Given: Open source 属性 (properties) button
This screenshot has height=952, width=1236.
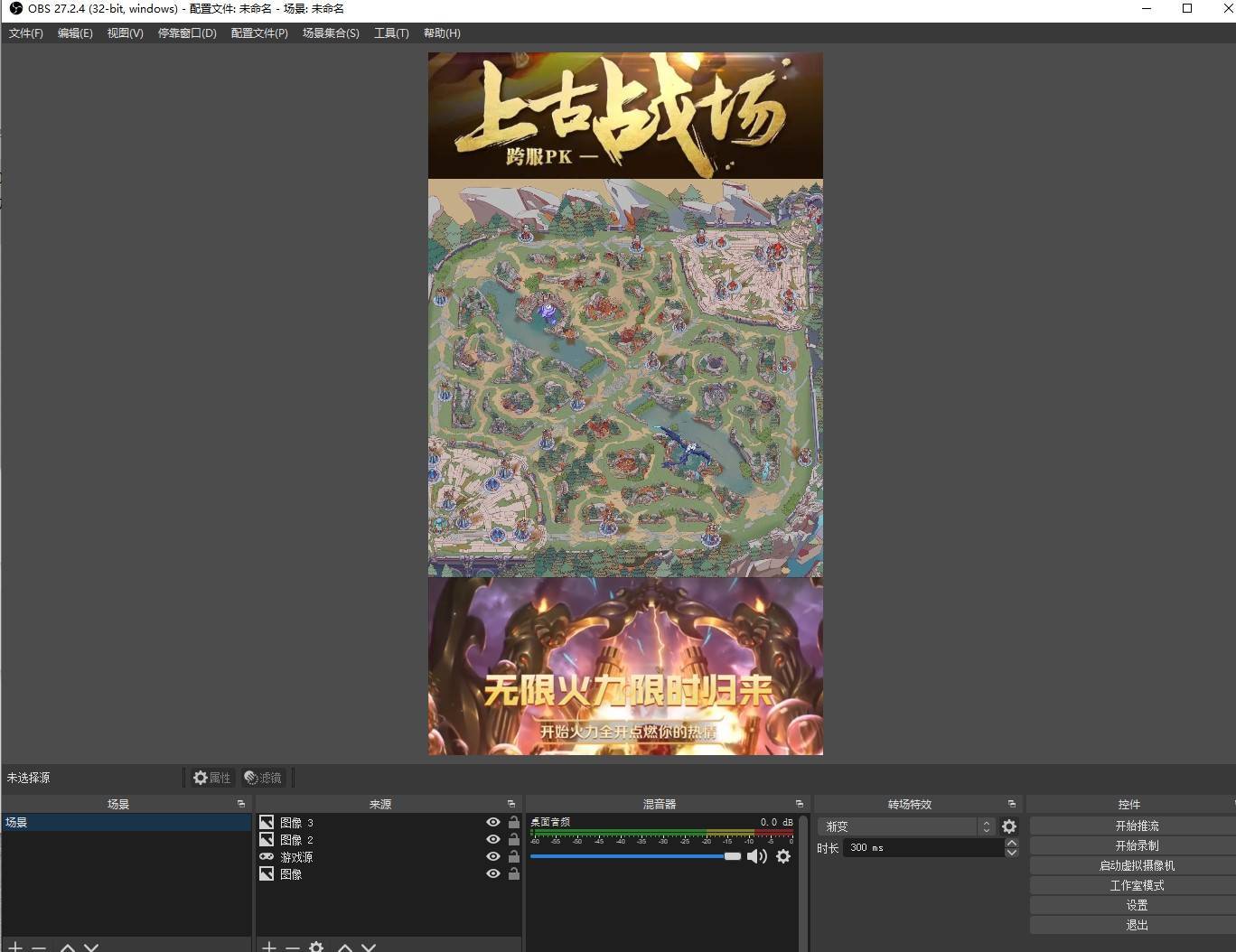Looking at the screenshot, I should tap(212, 778).
